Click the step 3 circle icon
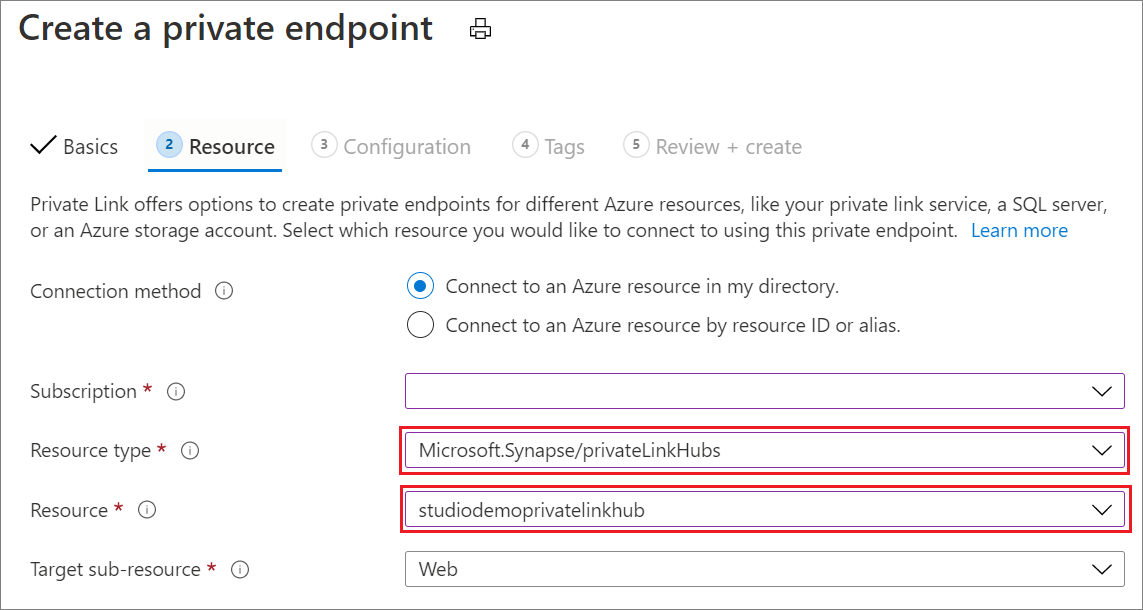The width and height of the screenshot is (1143, 610). [x=323, y=145]
